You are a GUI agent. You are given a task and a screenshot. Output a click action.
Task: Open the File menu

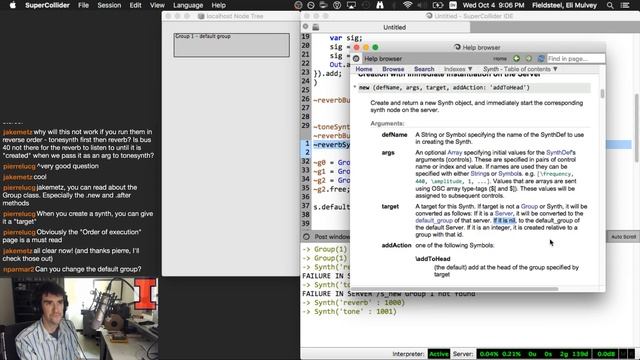tap(83, 5)
